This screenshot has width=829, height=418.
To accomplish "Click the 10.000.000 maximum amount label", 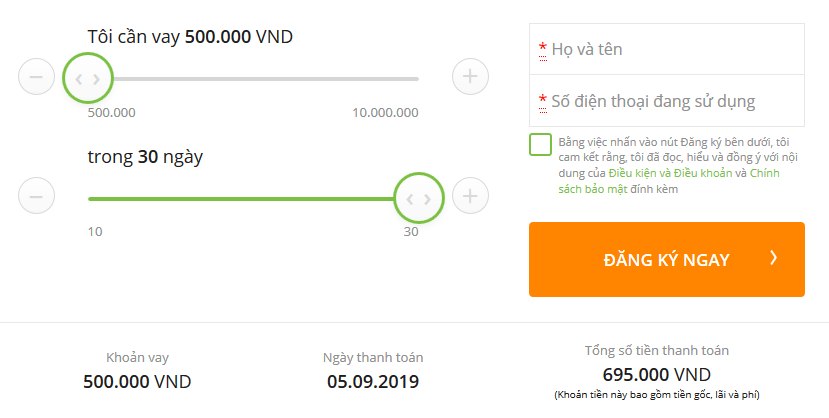I will pyautogui.click(x=385, y=112).
